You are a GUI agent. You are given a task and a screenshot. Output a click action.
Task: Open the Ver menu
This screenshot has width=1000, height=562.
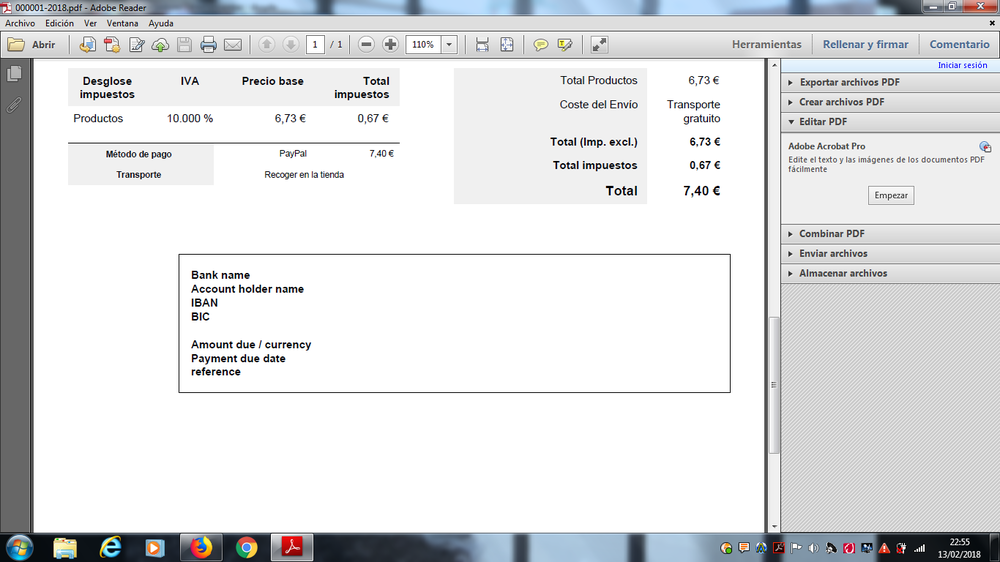pos(90,23)
